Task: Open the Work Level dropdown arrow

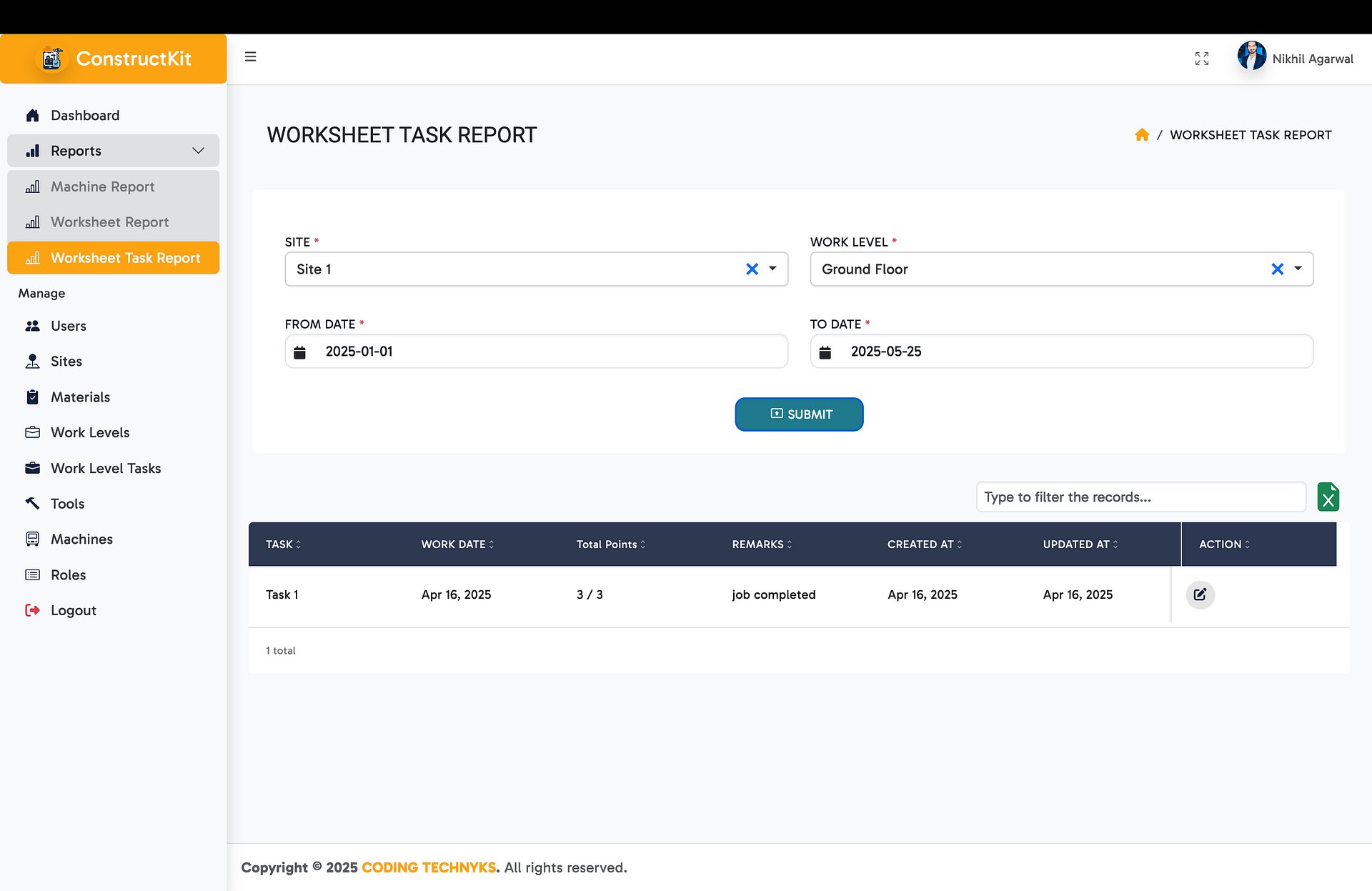Action: point(1298,269)
